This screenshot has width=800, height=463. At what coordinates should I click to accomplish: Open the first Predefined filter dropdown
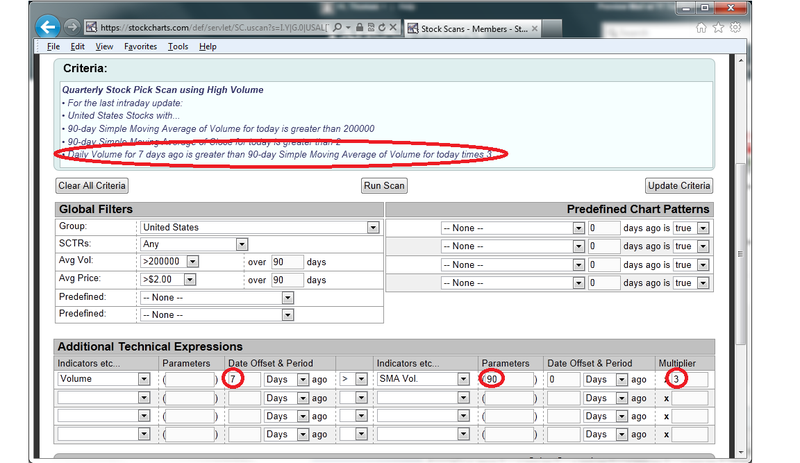click(217, 298)
